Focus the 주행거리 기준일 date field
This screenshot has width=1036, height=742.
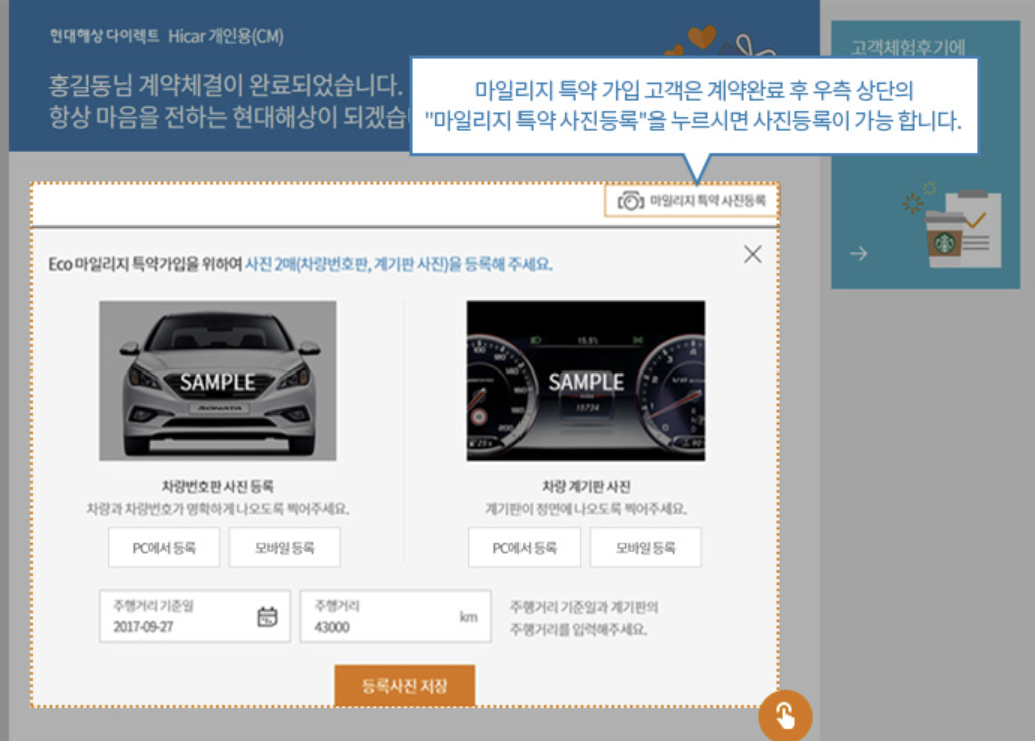(x=194, y=616)
